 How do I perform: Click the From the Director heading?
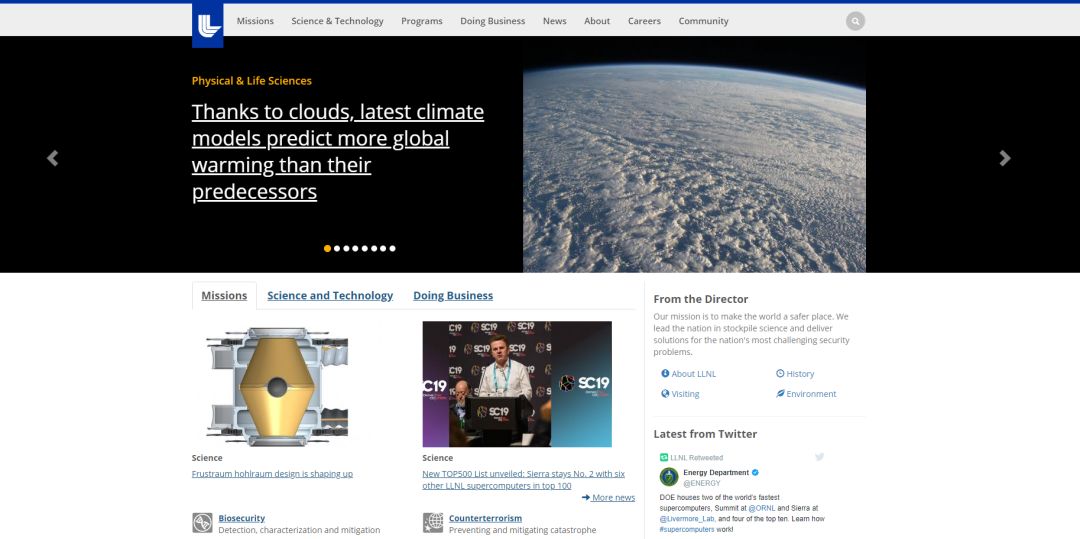[x=700, y=299]
